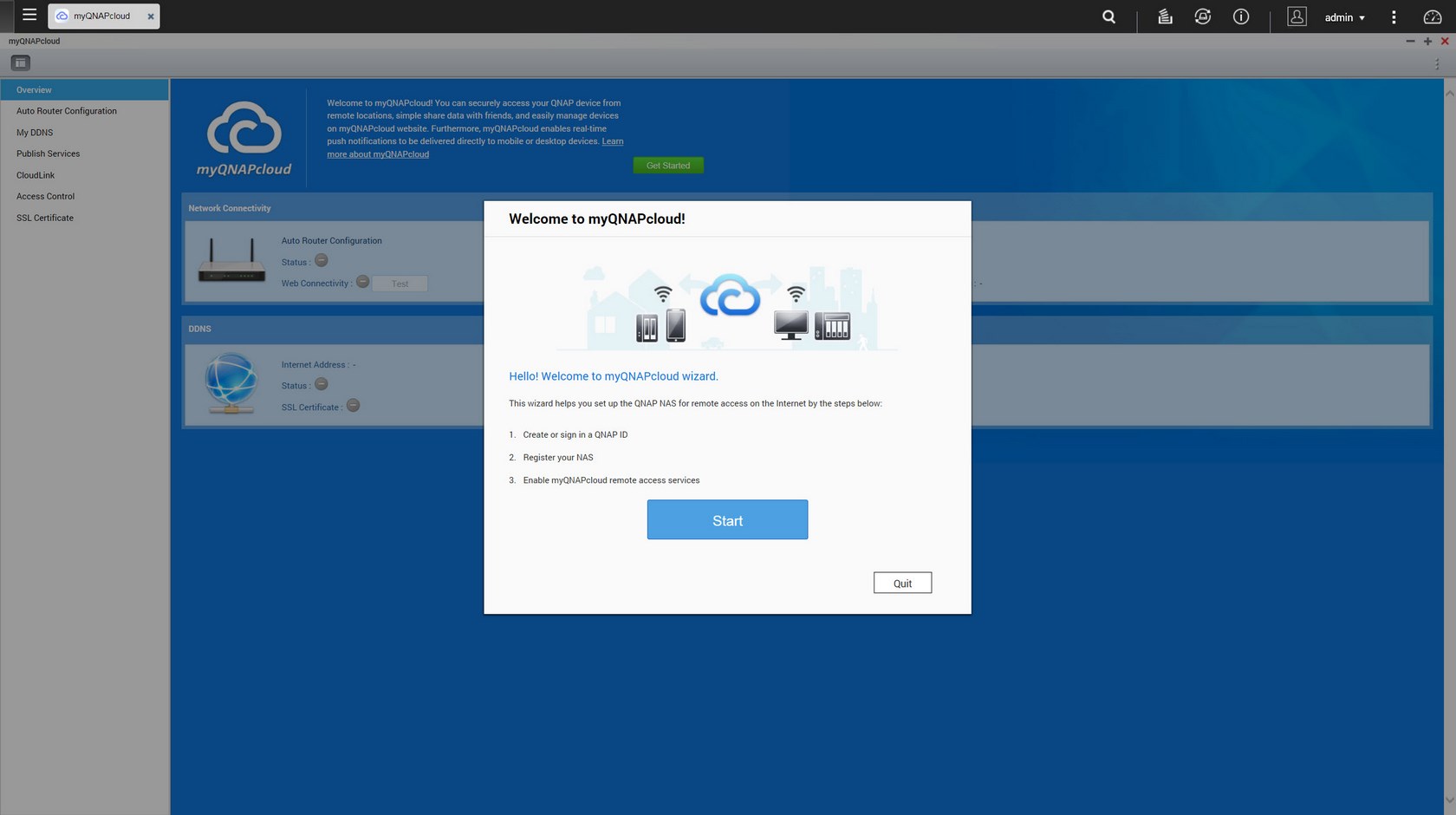Click Web Connectivity status indicator icon
This screenshot has height=815, width=1456.
point(363,282)
